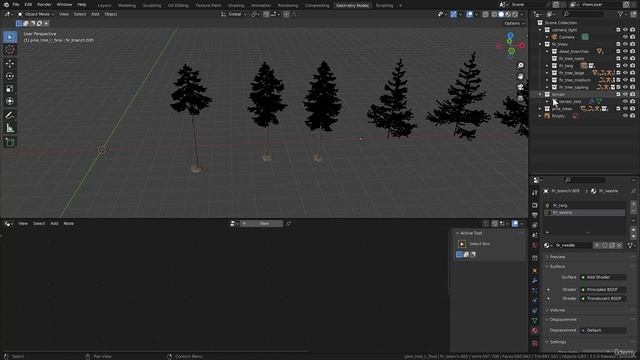
Task: Open the Render properties tab
Action: point(535,205)
